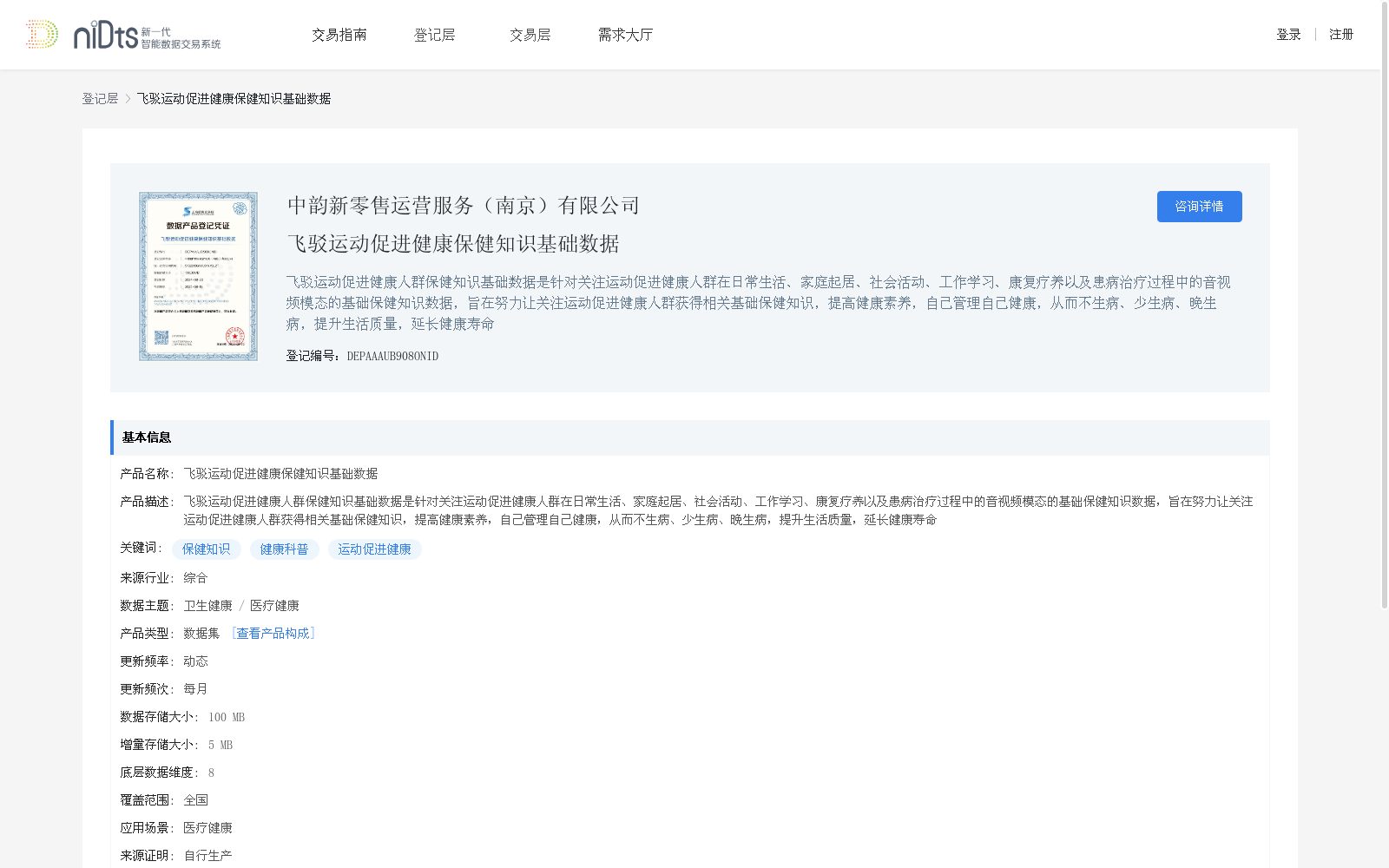Open the 需求大厅 navigation item
Viewport: 1389px width, 868px height.
pos(625,35)
